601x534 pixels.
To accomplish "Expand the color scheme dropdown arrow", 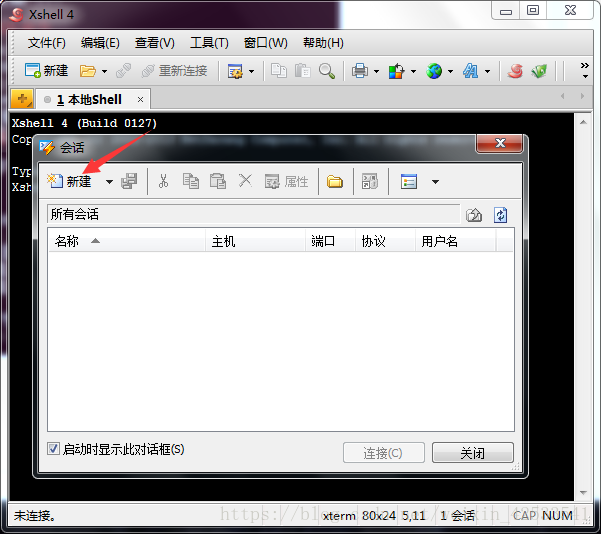I will click(413, 71).
